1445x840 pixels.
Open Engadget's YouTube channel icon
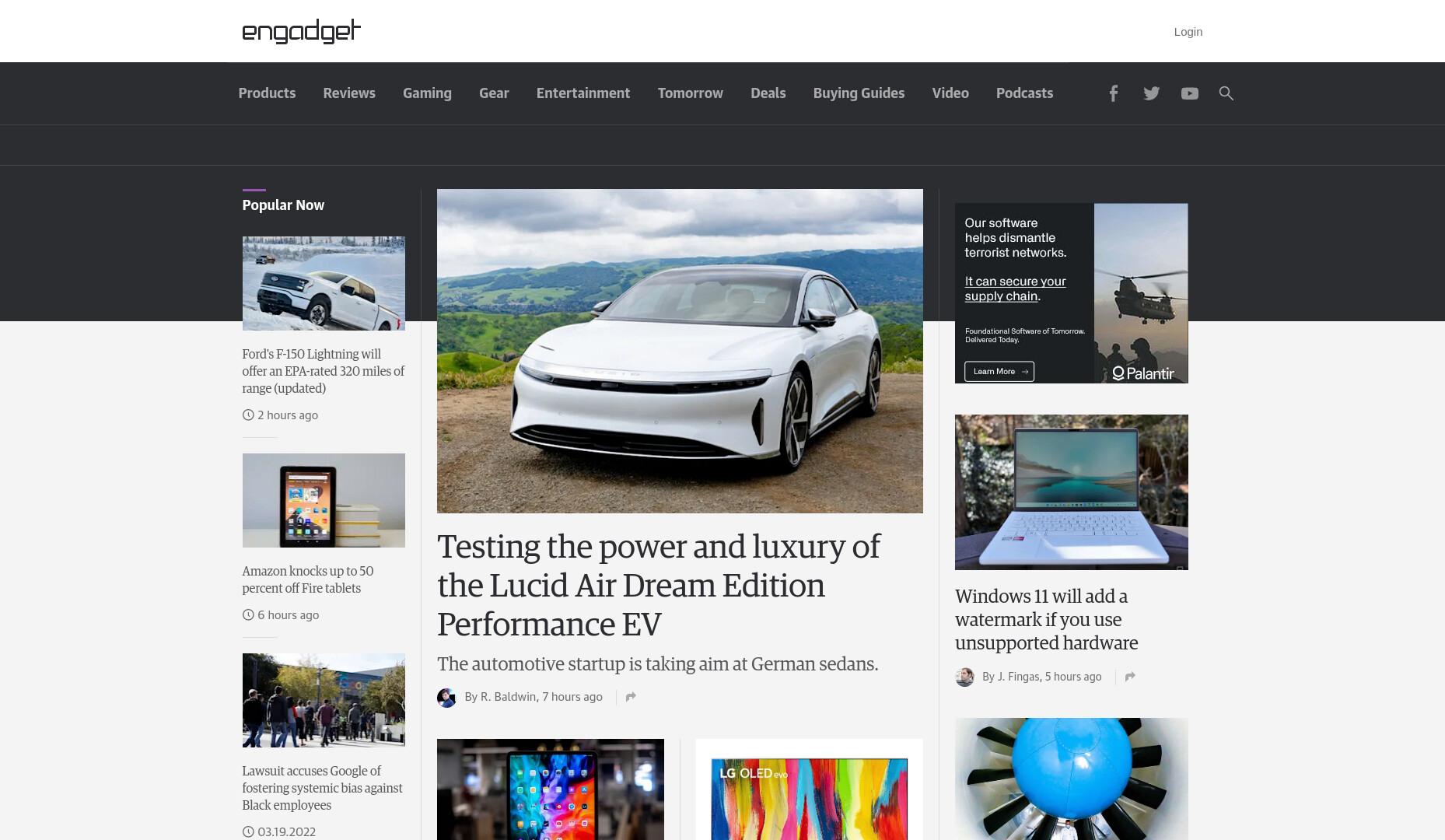[1189, 93]
